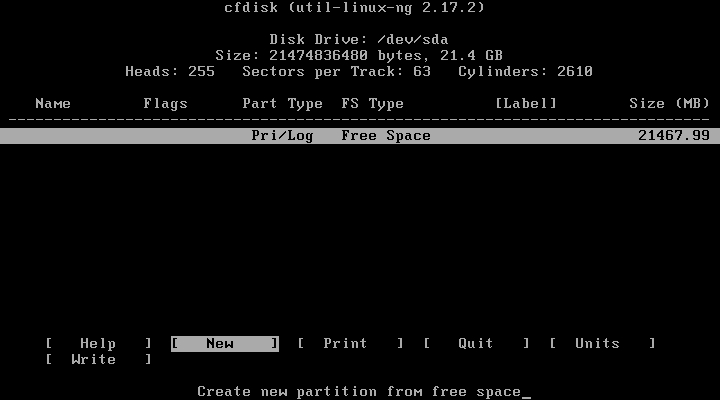Viewport: 720px width, 400px height.
Task: Click the Flags column header
Action: tap(166, 104)
